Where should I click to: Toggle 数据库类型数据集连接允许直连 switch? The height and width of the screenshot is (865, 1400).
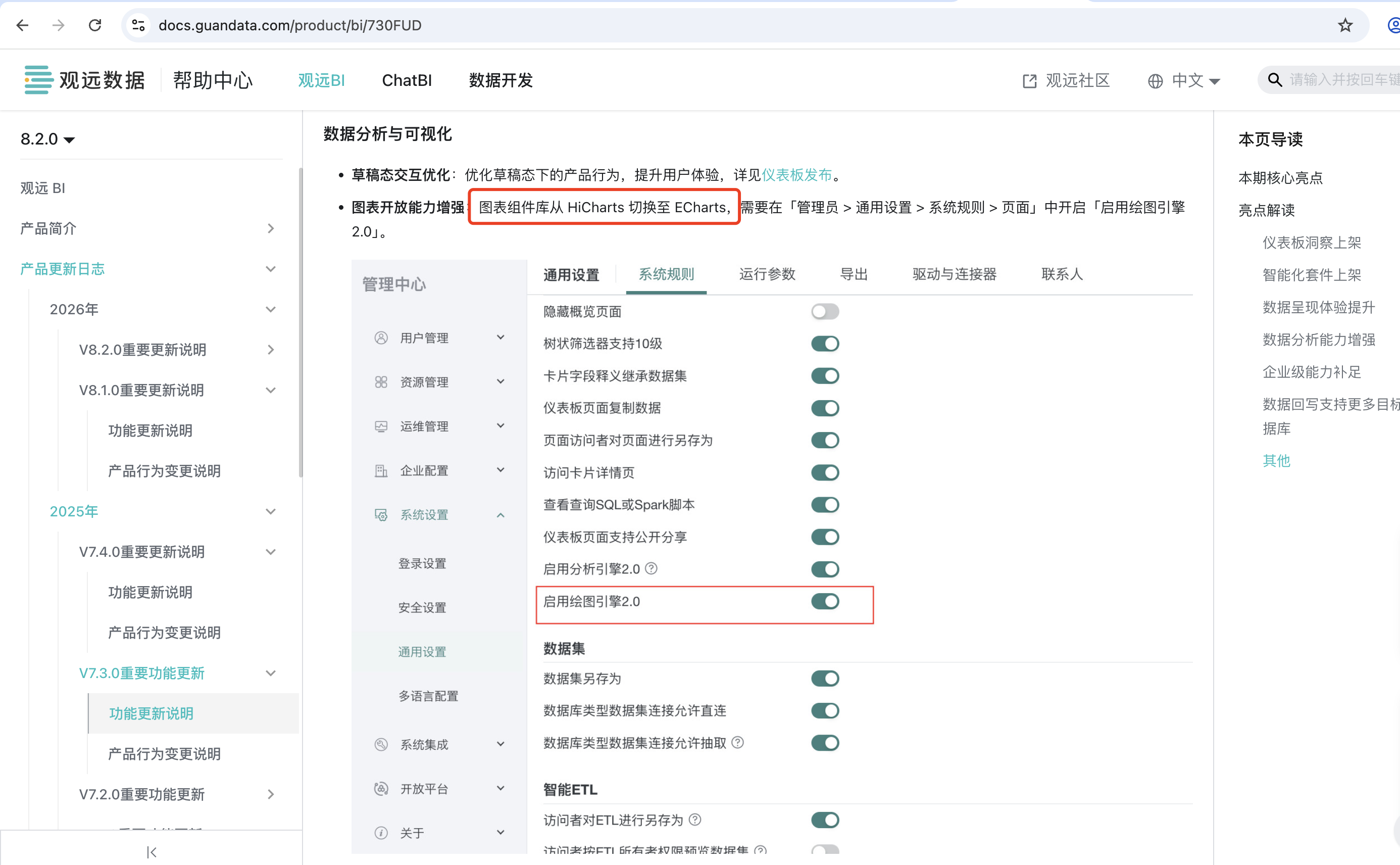(825, 710)
